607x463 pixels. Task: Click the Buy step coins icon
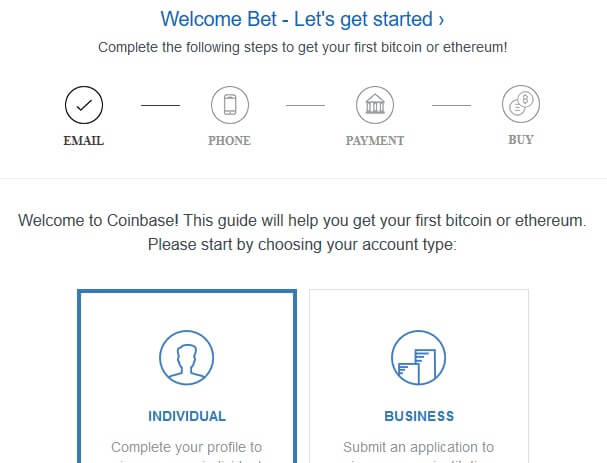coord(521,104)
